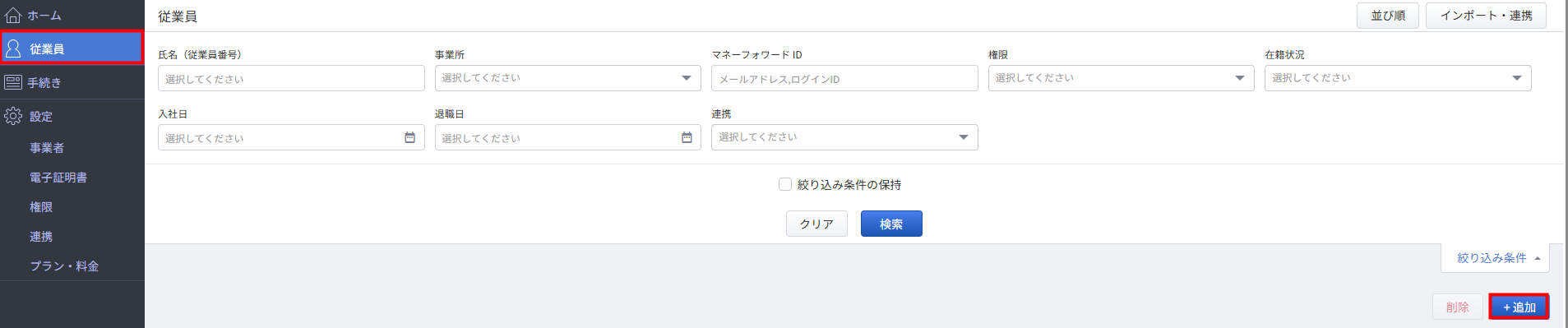Open the 退職日 calendar picker icon
The image size is (1568, 328).
point(687,137)
